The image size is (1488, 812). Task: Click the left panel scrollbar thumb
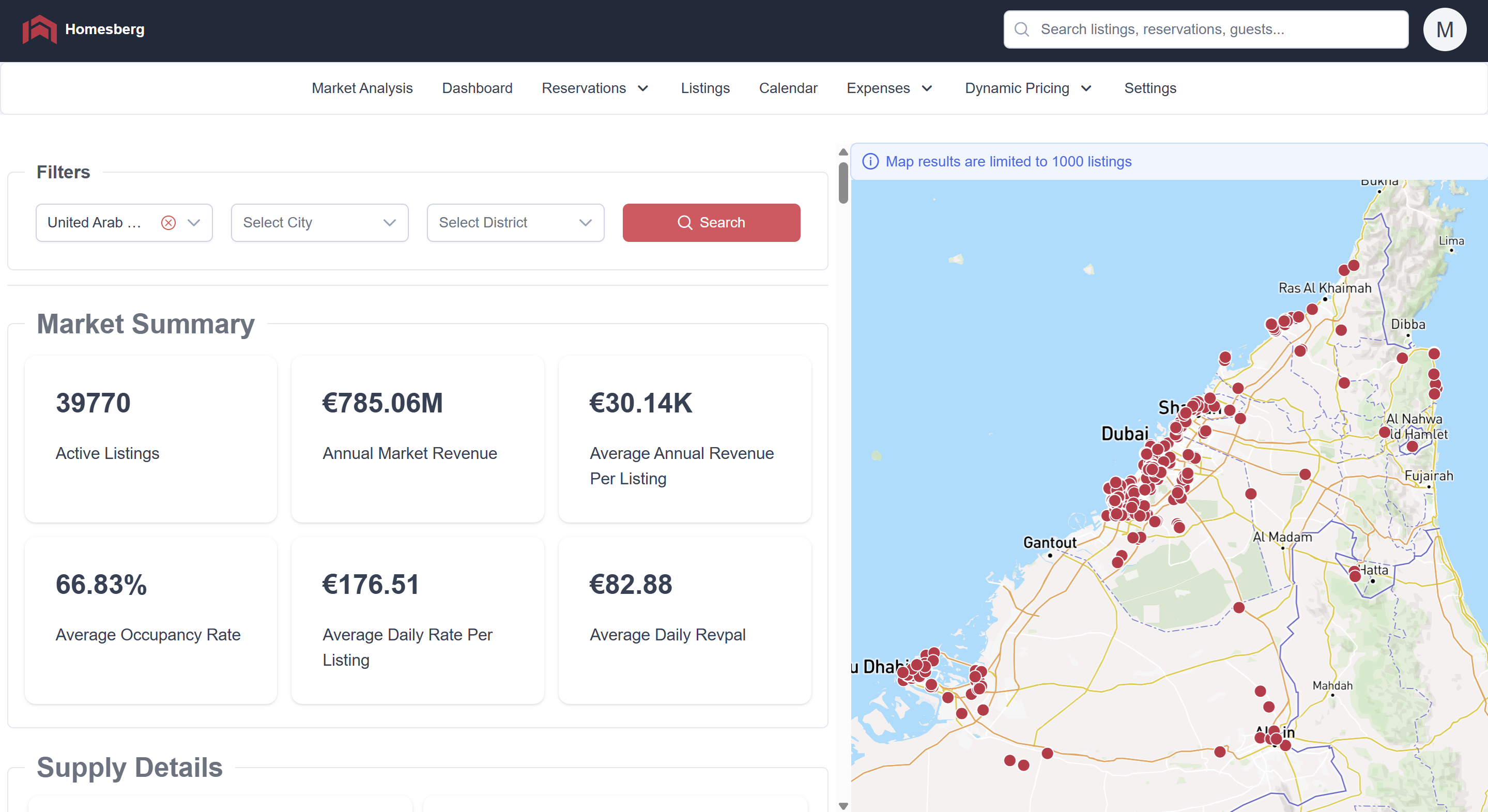[x=843, y=182]
